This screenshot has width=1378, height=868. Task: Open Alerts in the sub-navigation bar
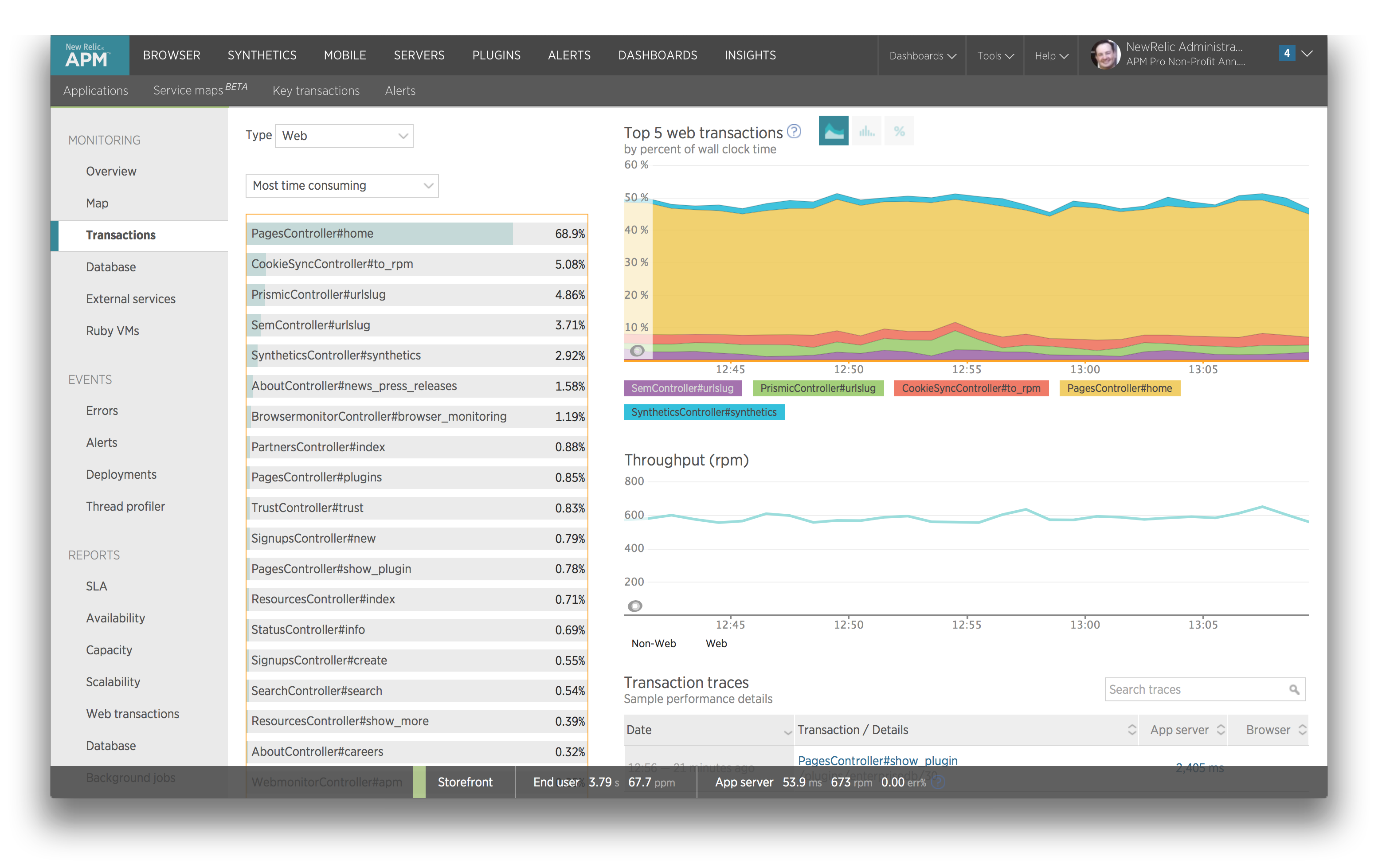click(x=400, y=90)
